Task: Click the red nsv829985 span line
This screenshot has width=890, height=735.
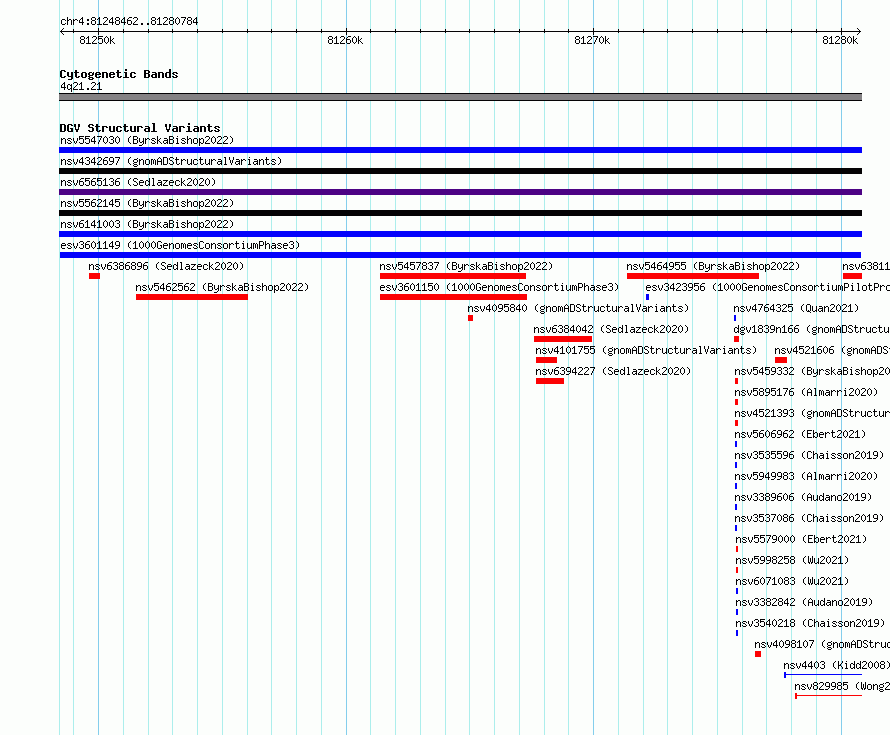Action: pos(829,696)
